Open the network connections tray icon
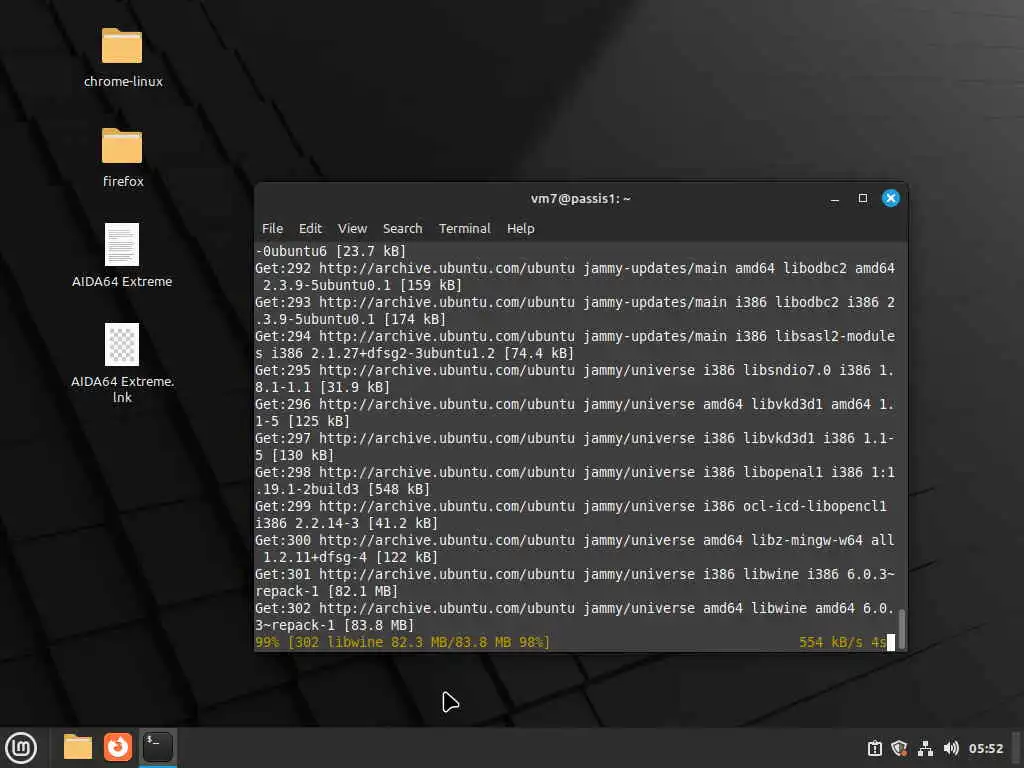This screenshot has height=768, width=1024. [925, 748]
